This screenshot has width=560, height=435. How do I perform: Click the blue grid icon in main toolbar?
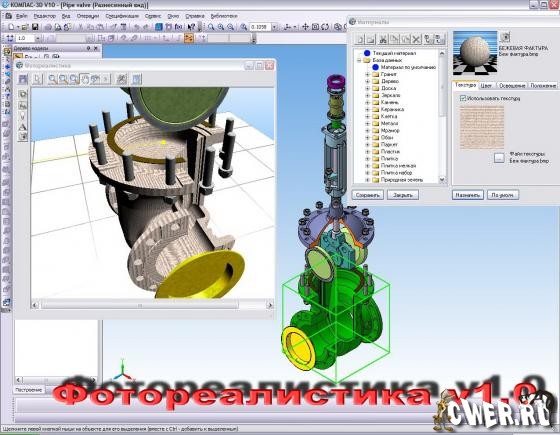point(159,27)
